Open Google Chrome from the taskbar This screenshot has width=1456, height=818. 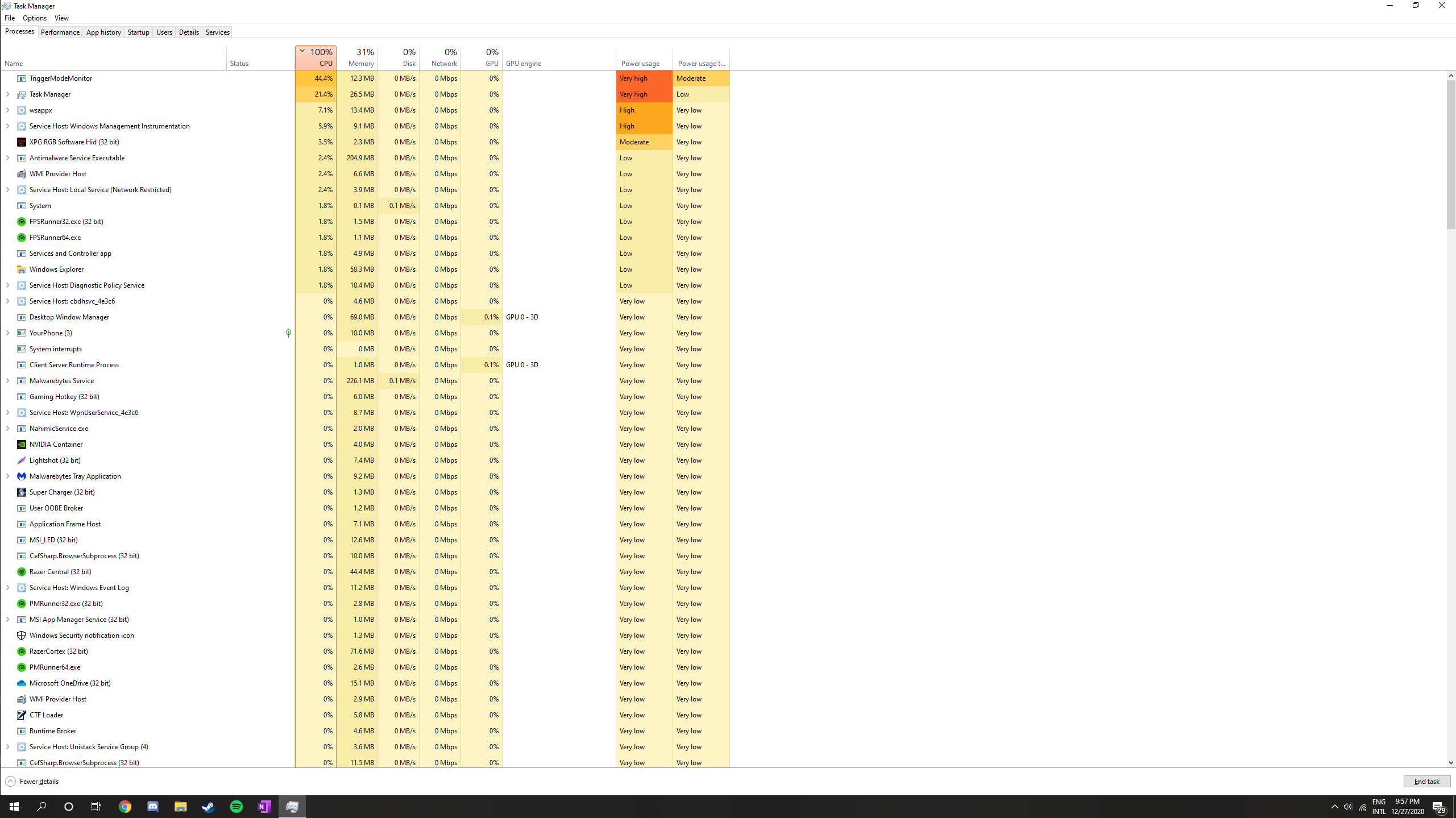click(x=125, y=807)
